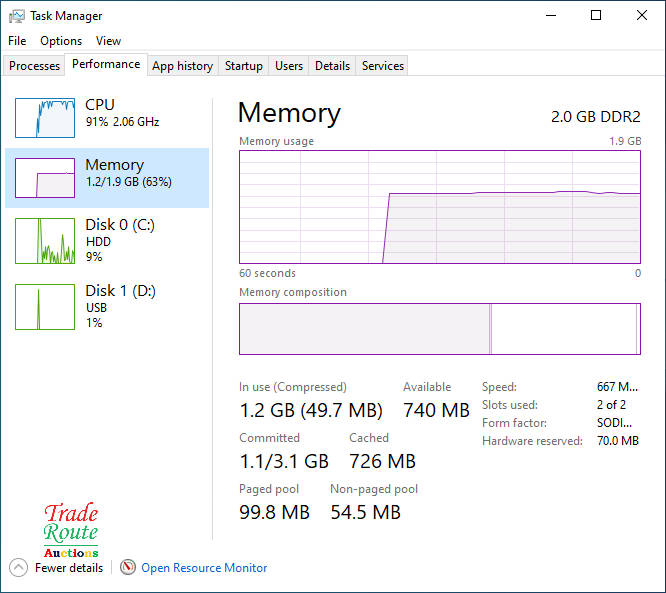Click the Task Manager title bar icon

[17, 16]
